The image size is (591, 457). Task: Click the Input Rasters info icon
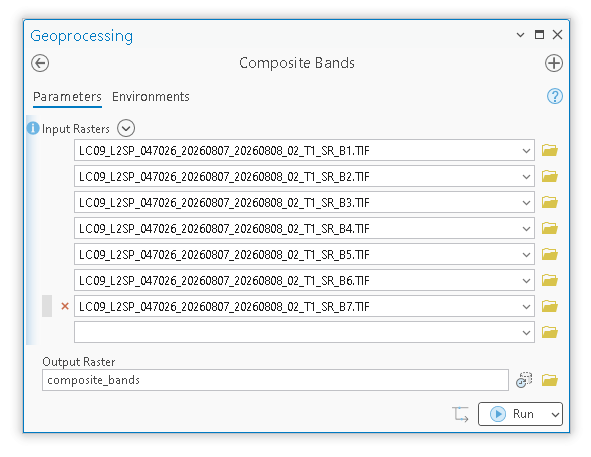pyautogui.click(x=33, y=128)
